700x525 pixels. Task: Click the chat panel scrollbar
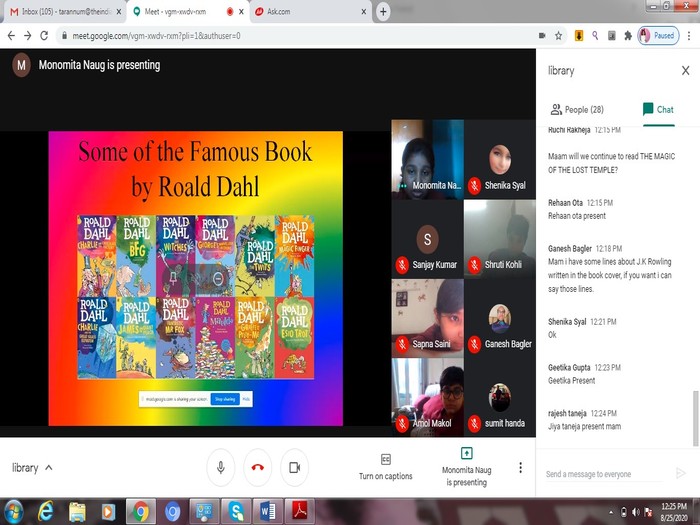(696, 418)
